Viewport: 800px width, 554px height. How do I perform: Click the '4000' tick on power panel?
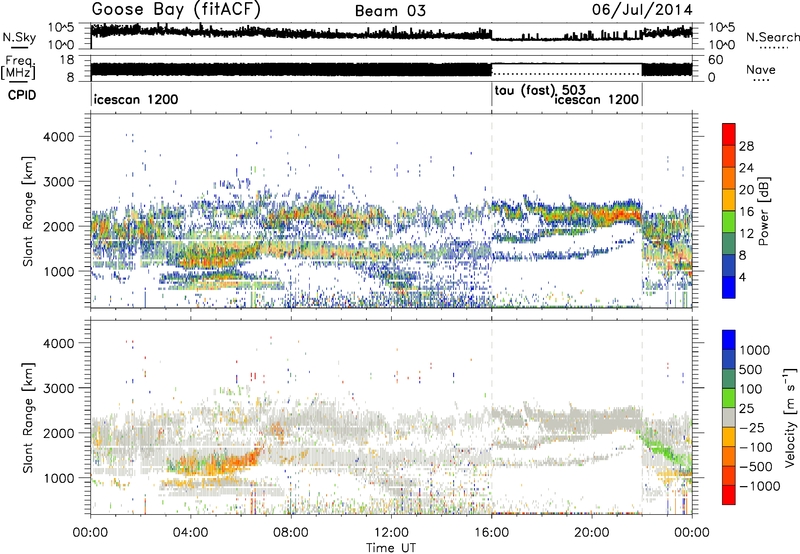click(59, 137)
